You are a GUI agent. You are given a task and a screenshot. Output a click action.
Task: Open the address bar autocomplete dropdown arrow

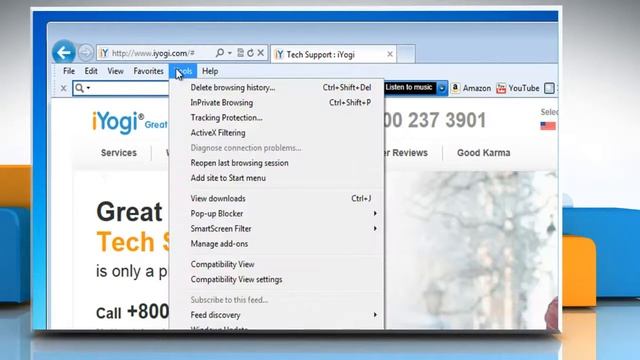(x=230, y=53)
